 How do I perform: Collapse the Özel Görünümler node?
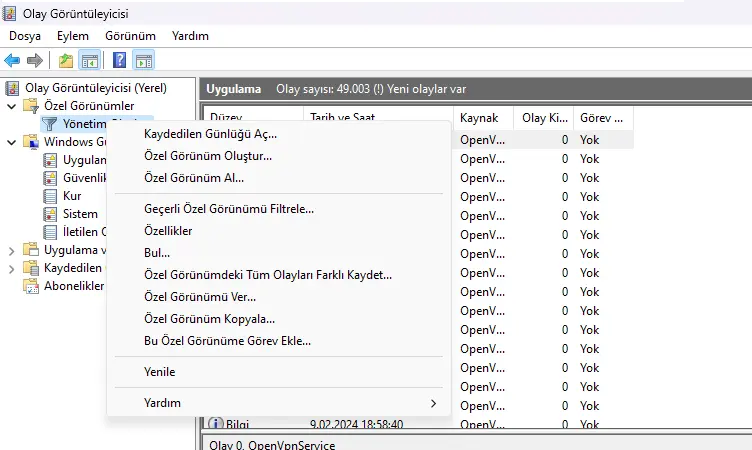pos(12,106)
